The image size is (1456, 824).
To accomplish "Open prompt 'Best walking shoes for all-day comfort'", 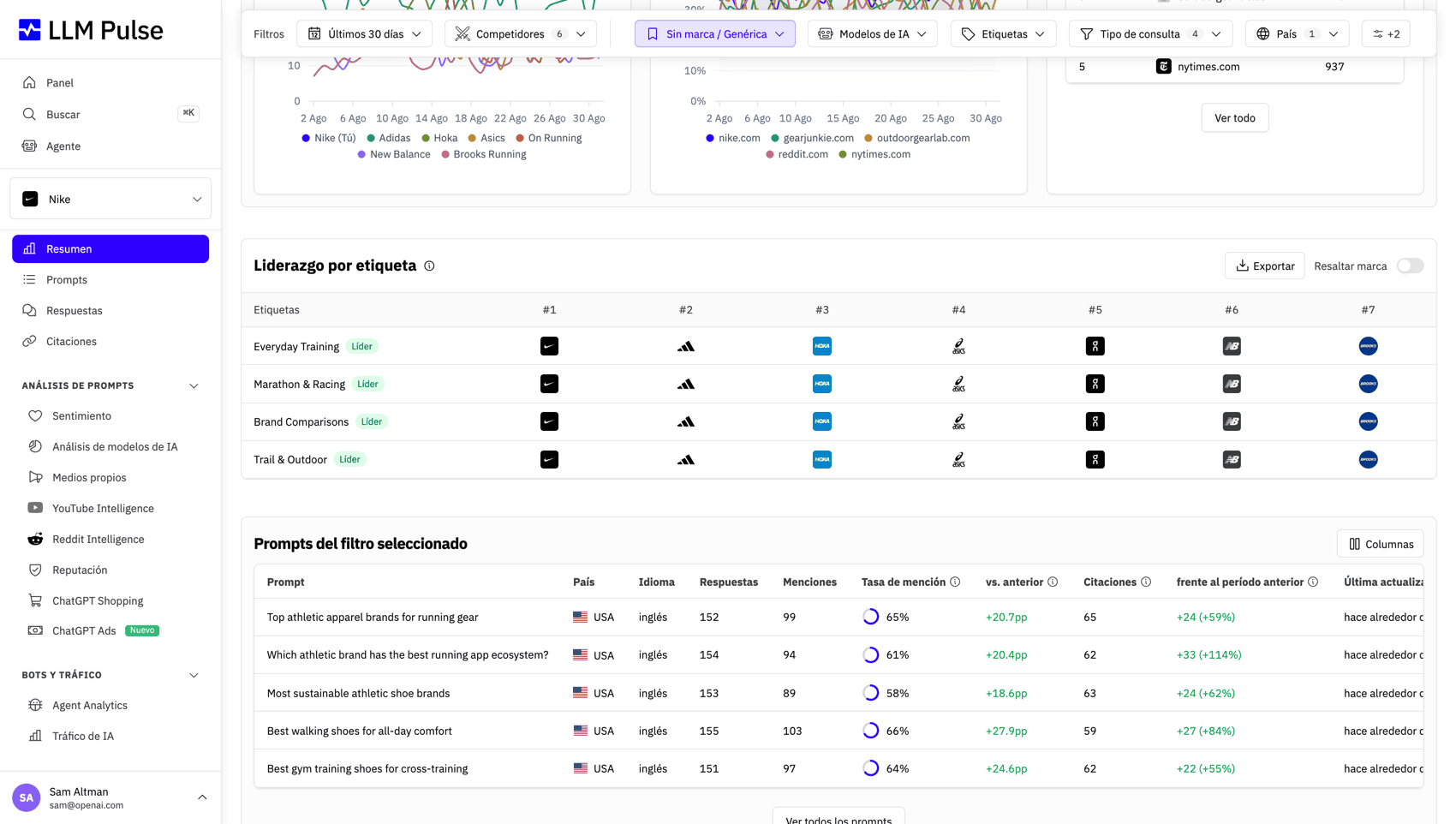I will (x=360, y=731).
